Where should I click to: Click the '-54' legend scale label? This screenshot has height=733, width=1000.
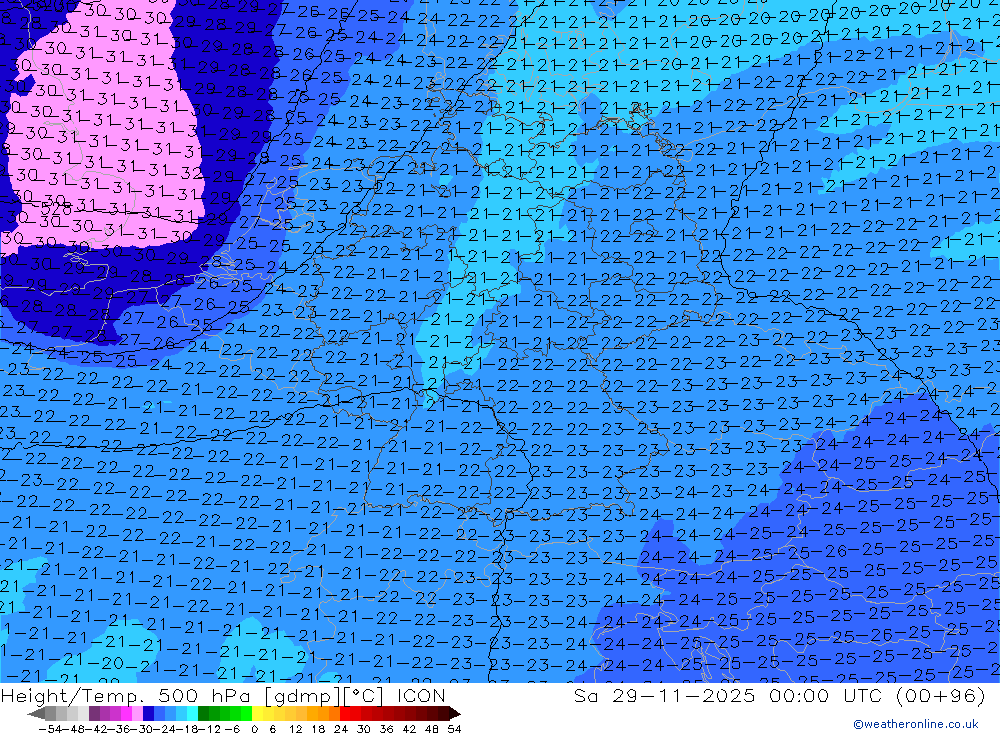[x=51, y=729]
